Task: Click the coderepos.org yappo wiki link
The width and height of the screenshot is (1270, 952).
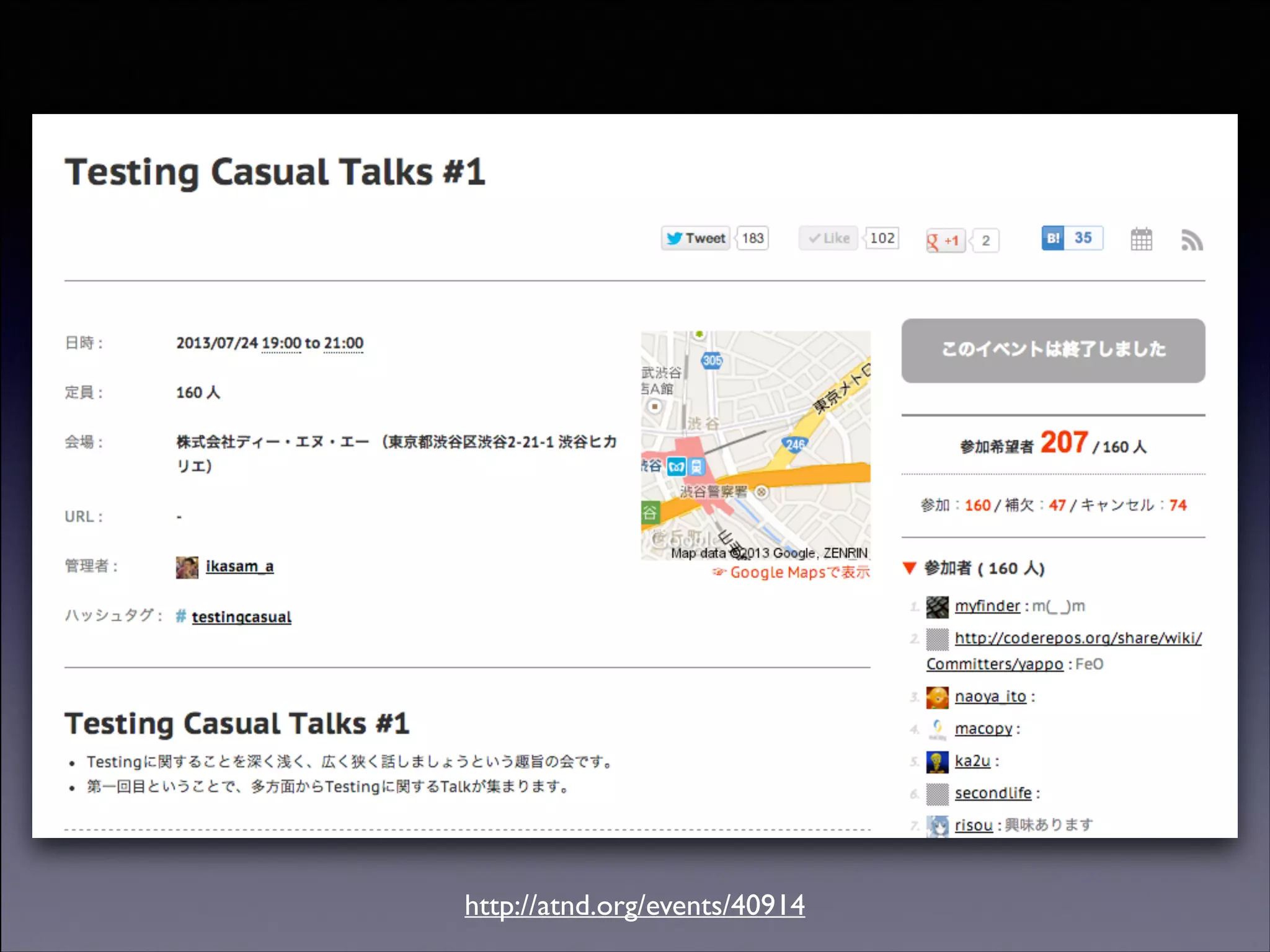Action: [x=1078, y=638]
